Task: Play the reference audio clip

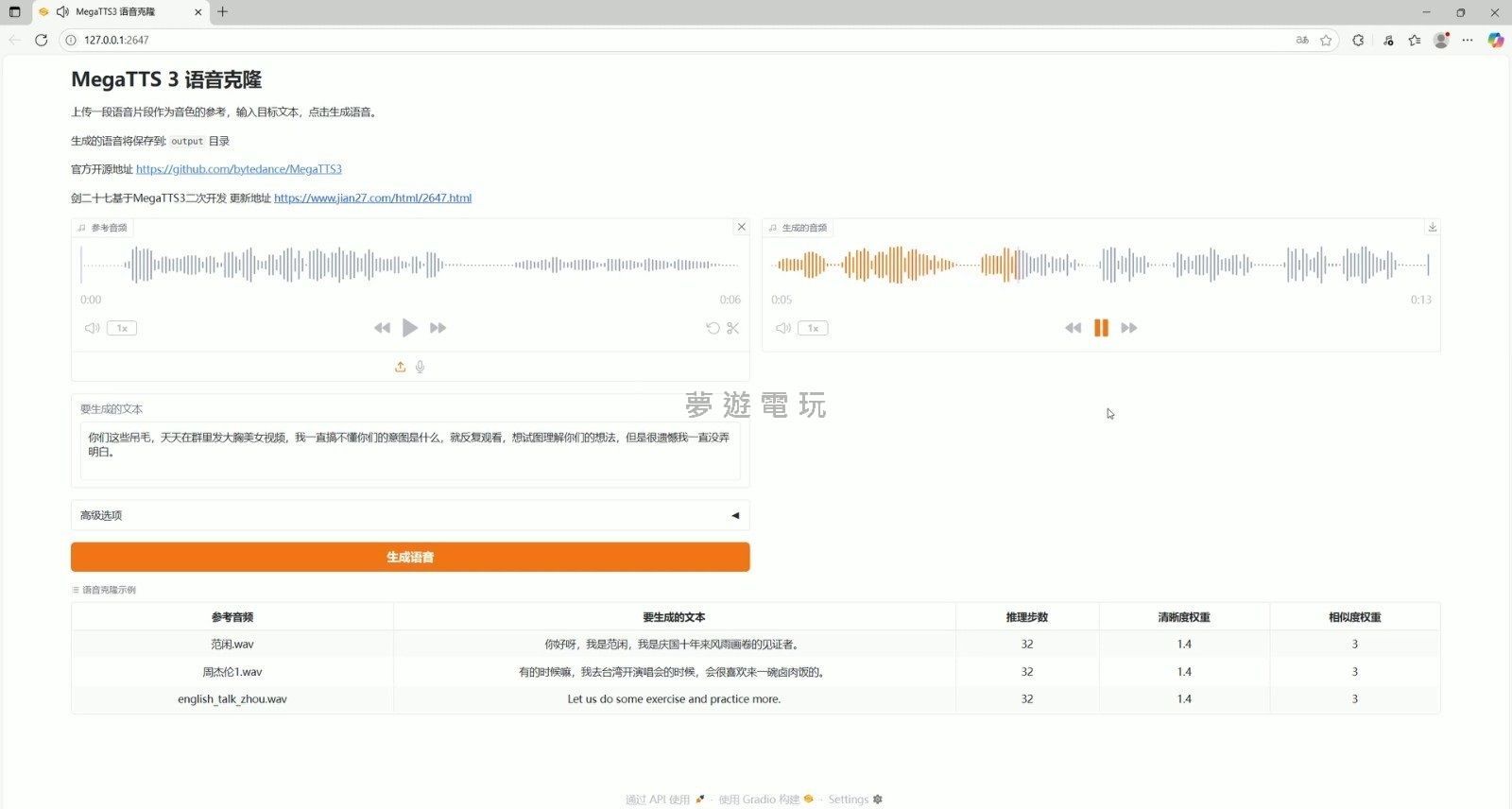Action: click(x=409, y=328)
